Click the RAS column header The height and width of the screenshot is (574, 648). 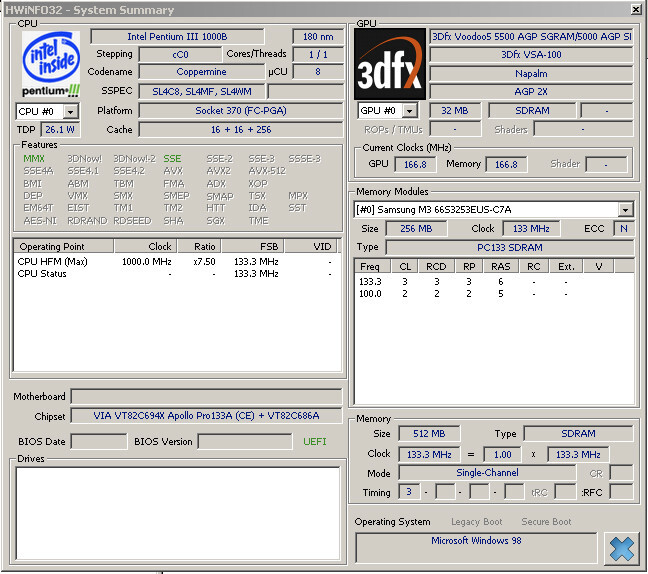click(x=501, y=267)
